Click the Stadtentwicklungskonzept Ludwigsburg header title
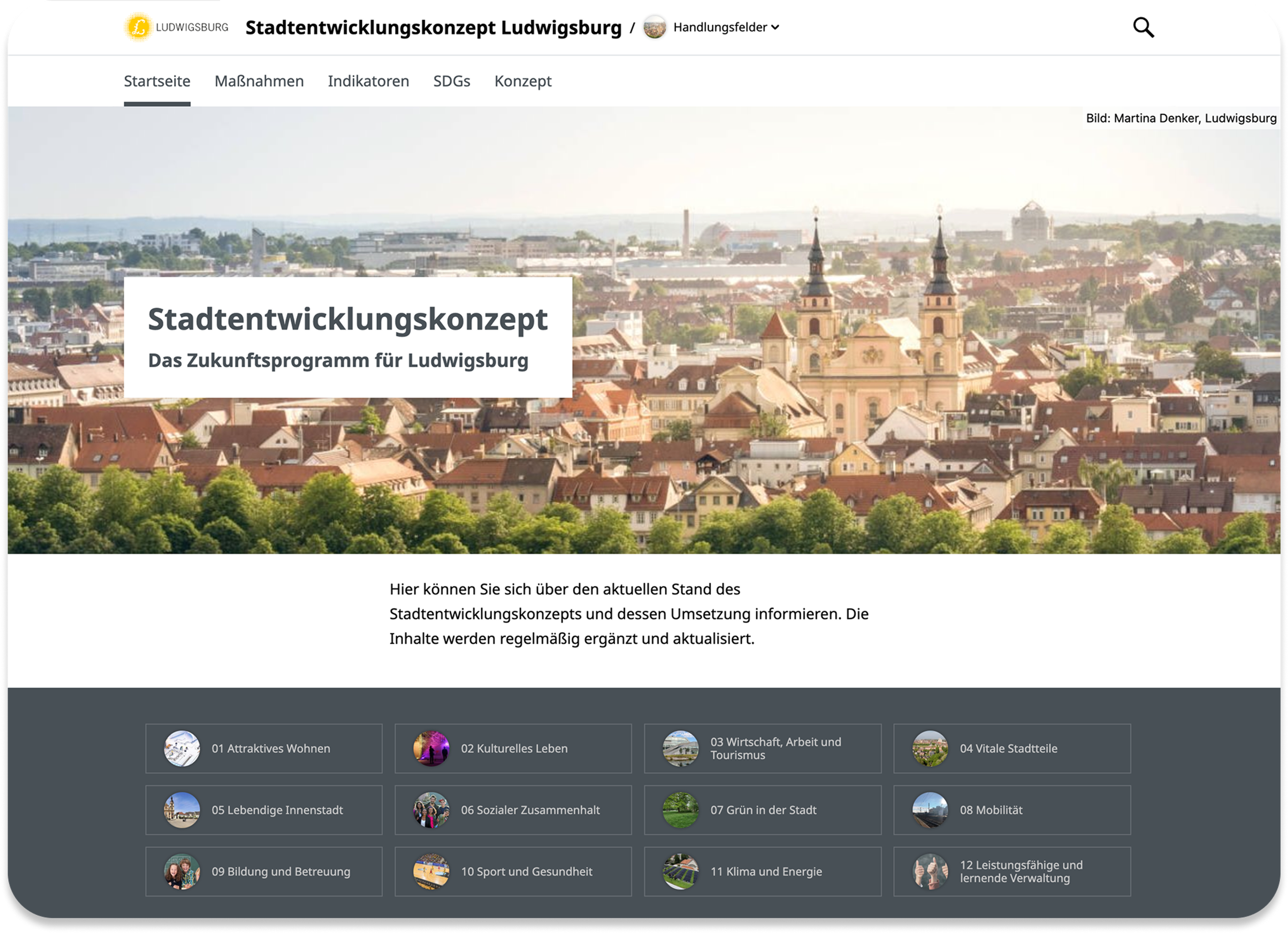This screenshot has width=1288, height=933. [x=433, y=27]
